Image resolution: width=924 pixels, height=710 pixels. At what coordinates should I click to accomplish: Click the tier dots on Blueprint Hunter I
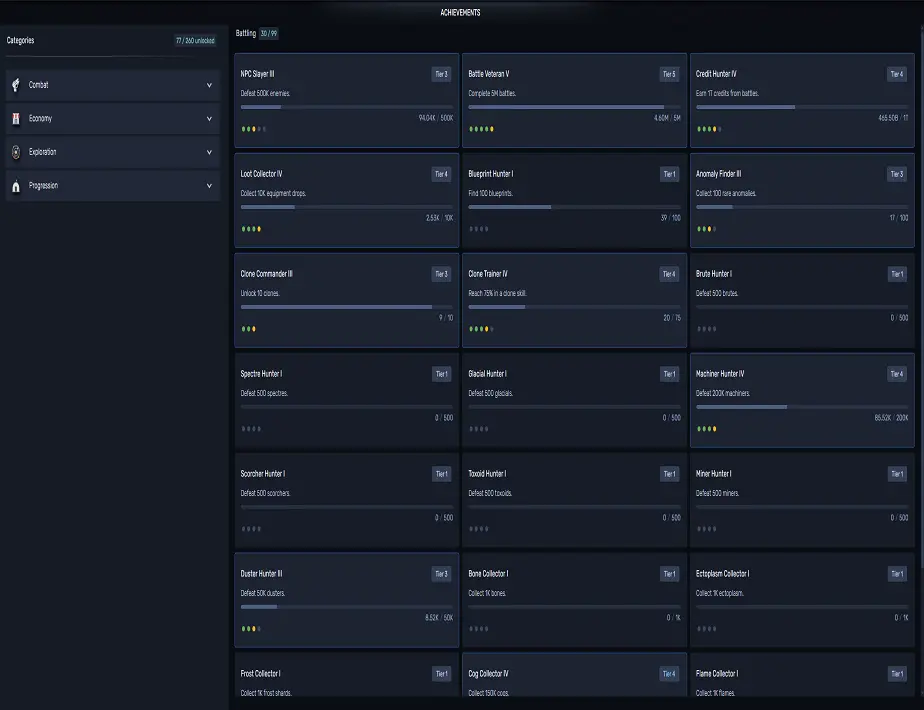(x=478, y=229)
